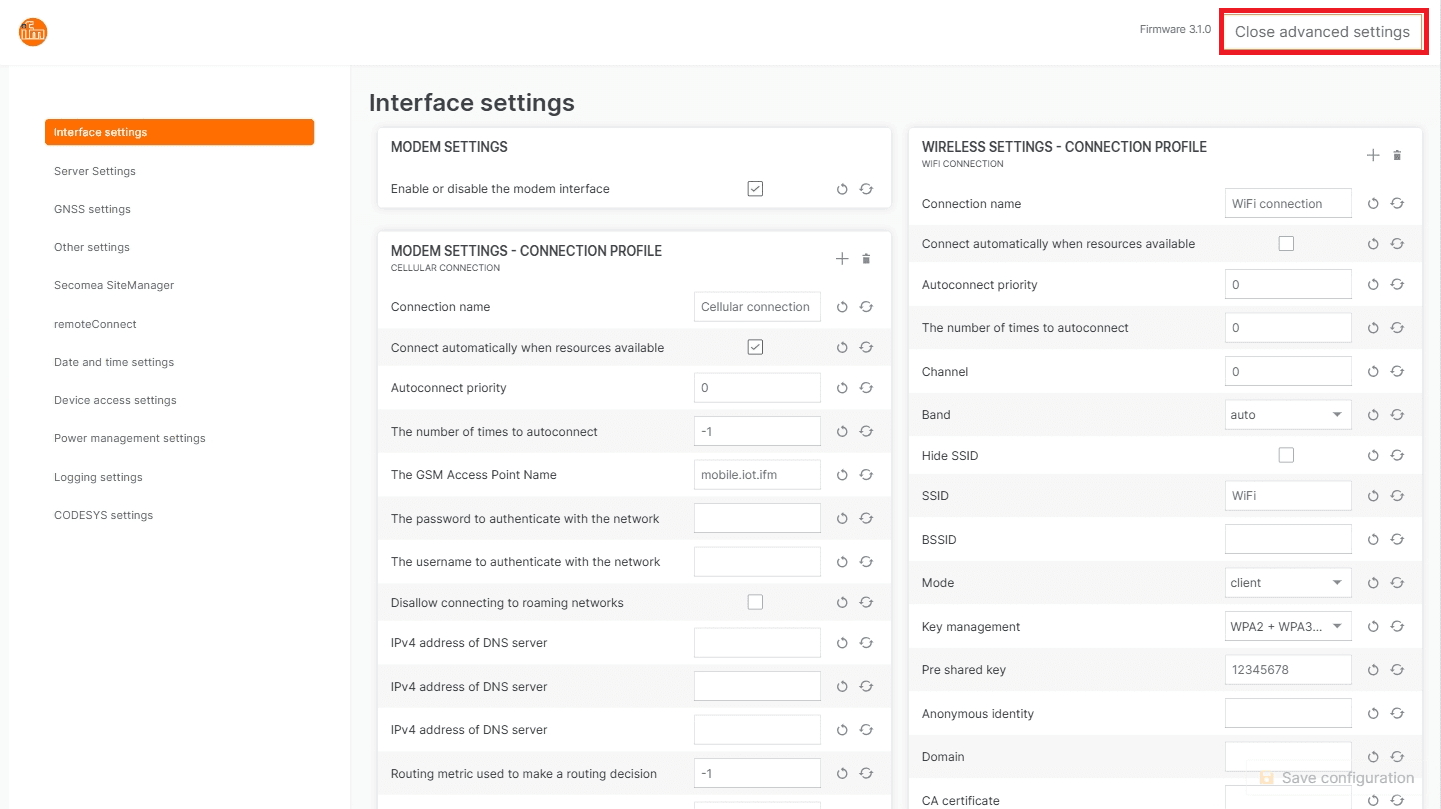Enable the Hide SSID checkbox

[1286, 456]
